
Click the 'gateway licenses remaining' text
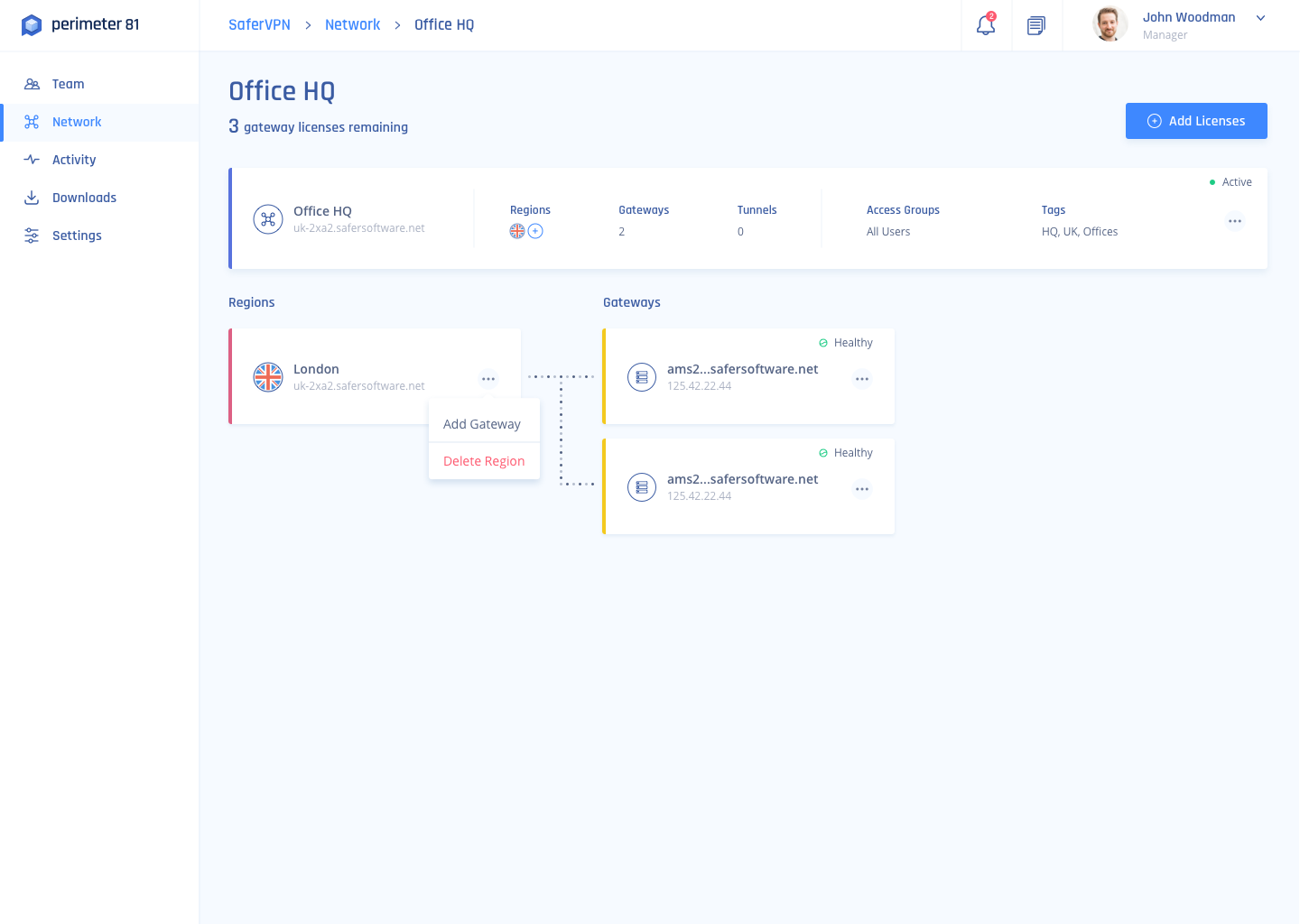click(326, 127)
